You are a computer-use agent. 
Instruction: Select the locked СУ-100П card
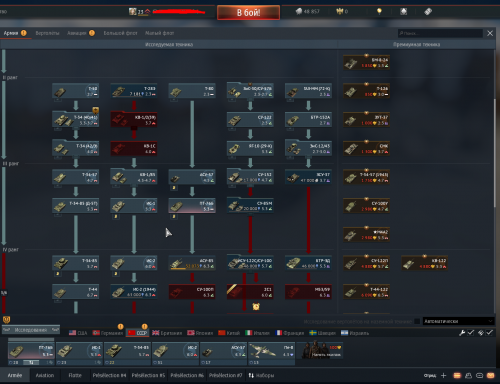192,292
